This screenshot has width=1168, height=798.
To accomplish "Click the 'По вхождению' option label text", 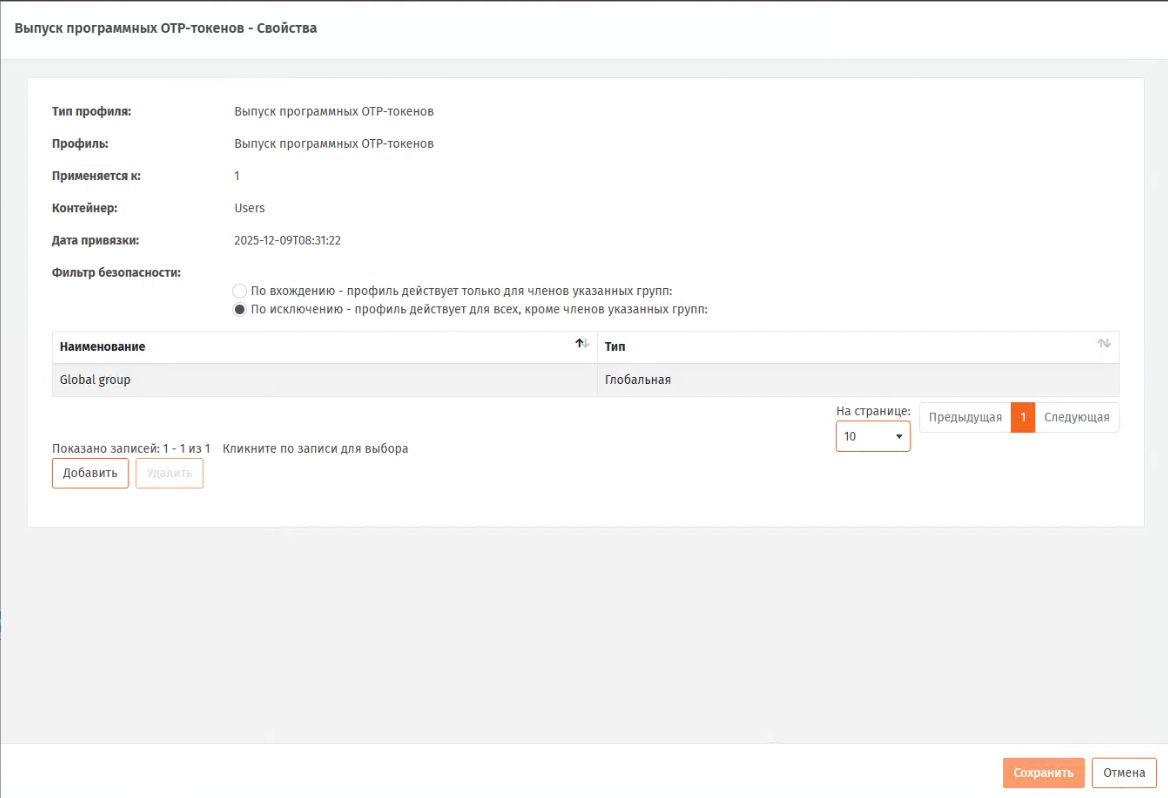I will tap(460, 291).
